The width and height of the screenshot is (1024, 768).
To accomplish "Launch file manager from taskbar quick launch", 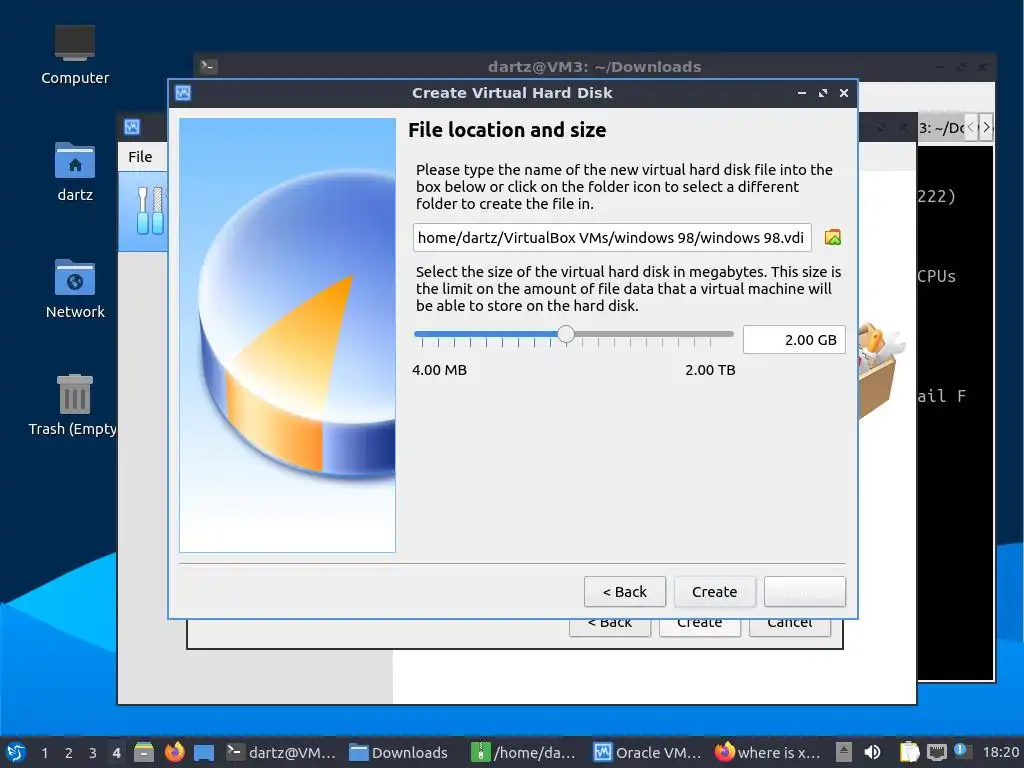I will pyautogui.click(x=144, y=752).
